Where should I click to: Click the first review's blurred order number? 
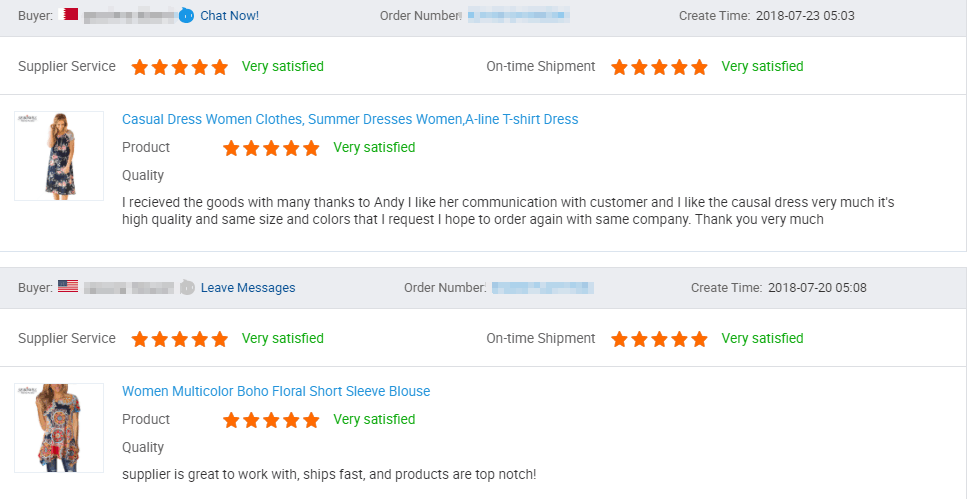[x=518, y=15]
